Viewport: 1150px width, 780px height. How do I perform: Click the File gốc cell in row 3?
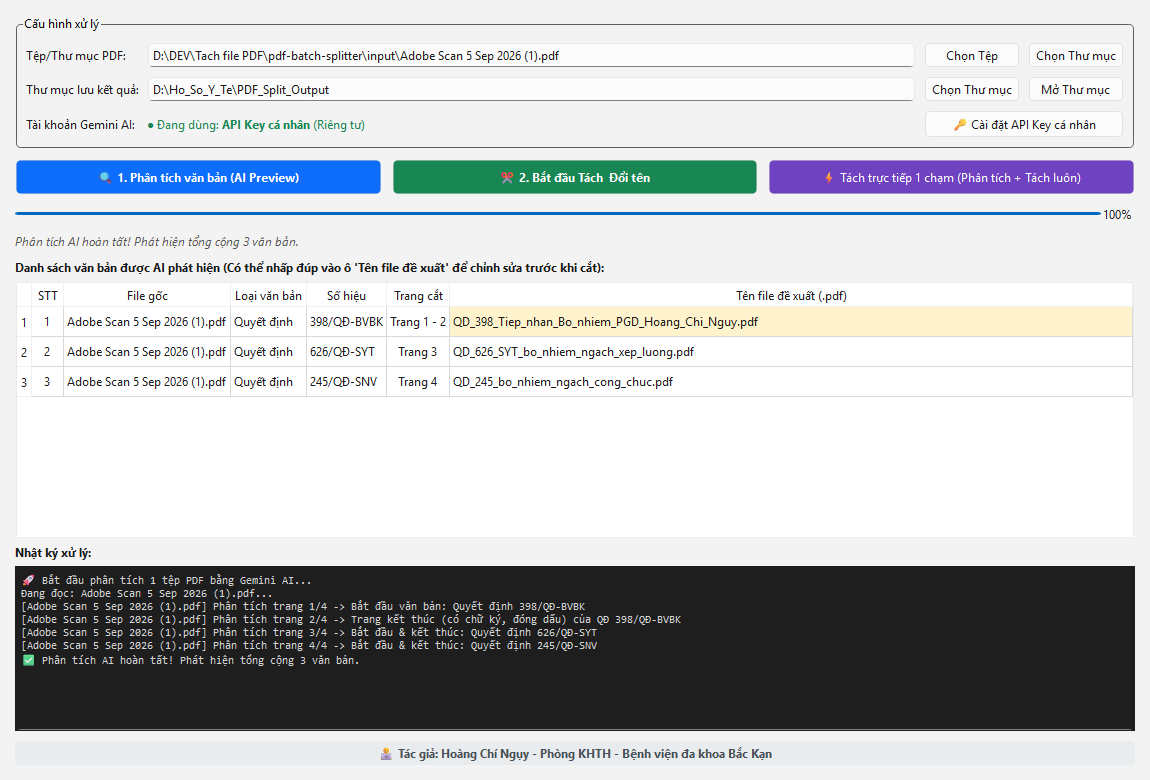(147, 382)
